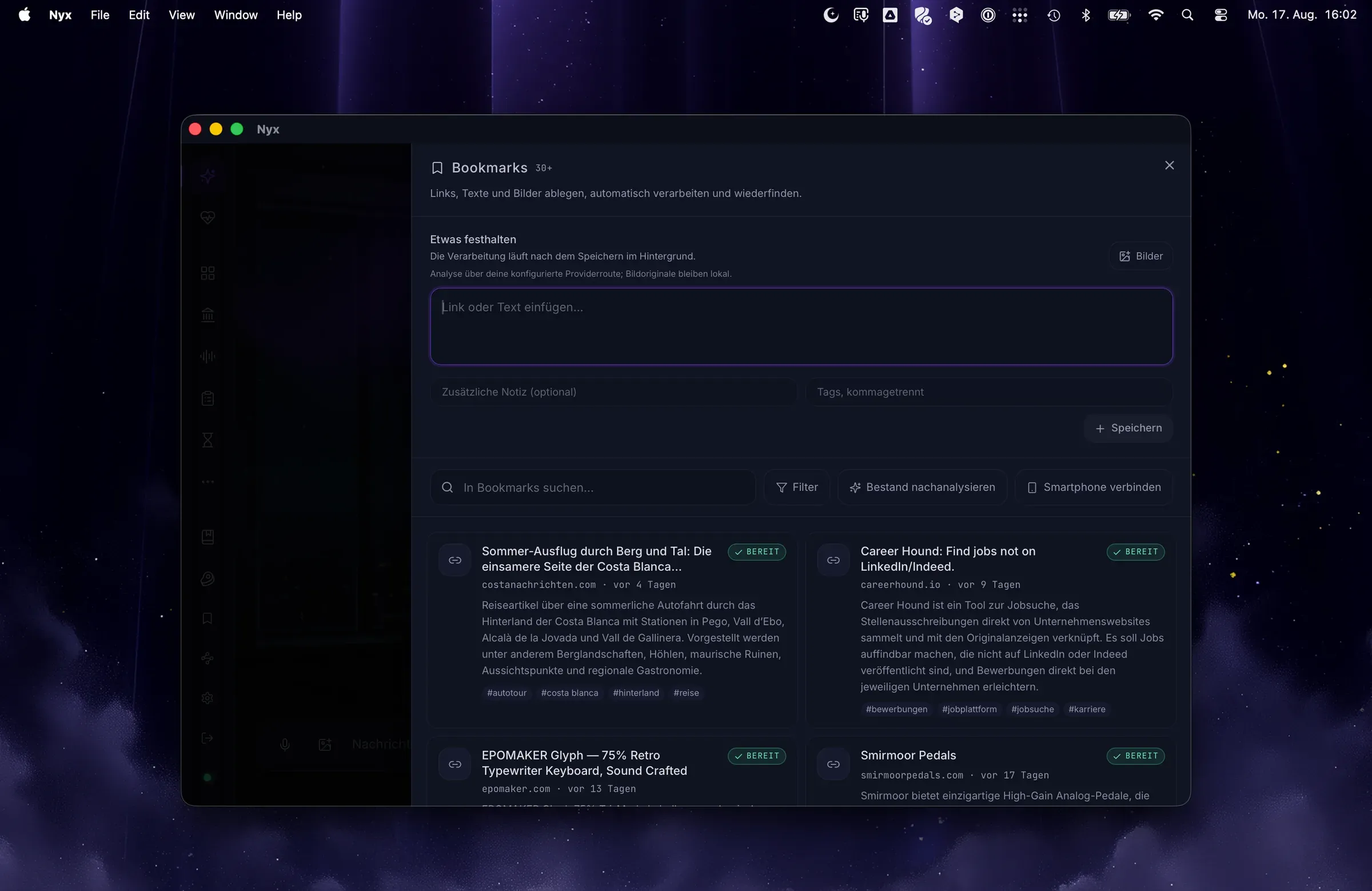Select the #bewerbungen tag

896,709
